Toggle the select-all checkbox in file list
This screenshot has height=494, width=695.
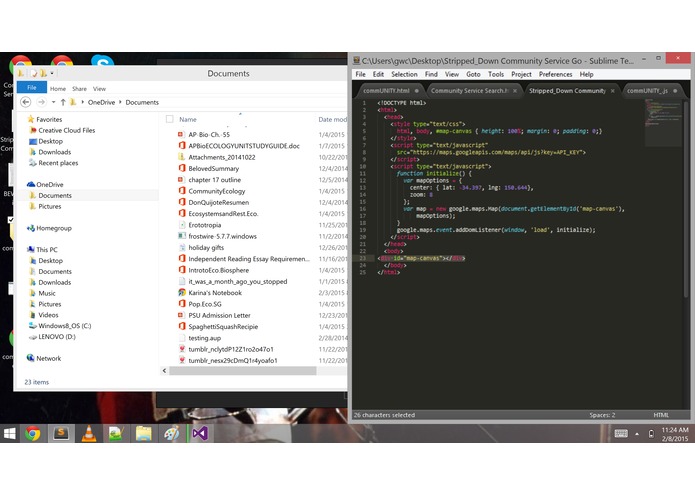[x=169, y=119]
